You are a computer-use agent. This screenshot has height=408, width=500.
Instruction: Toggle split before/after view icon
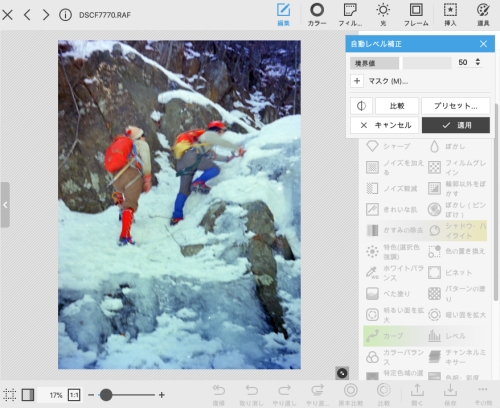point(361,106)
